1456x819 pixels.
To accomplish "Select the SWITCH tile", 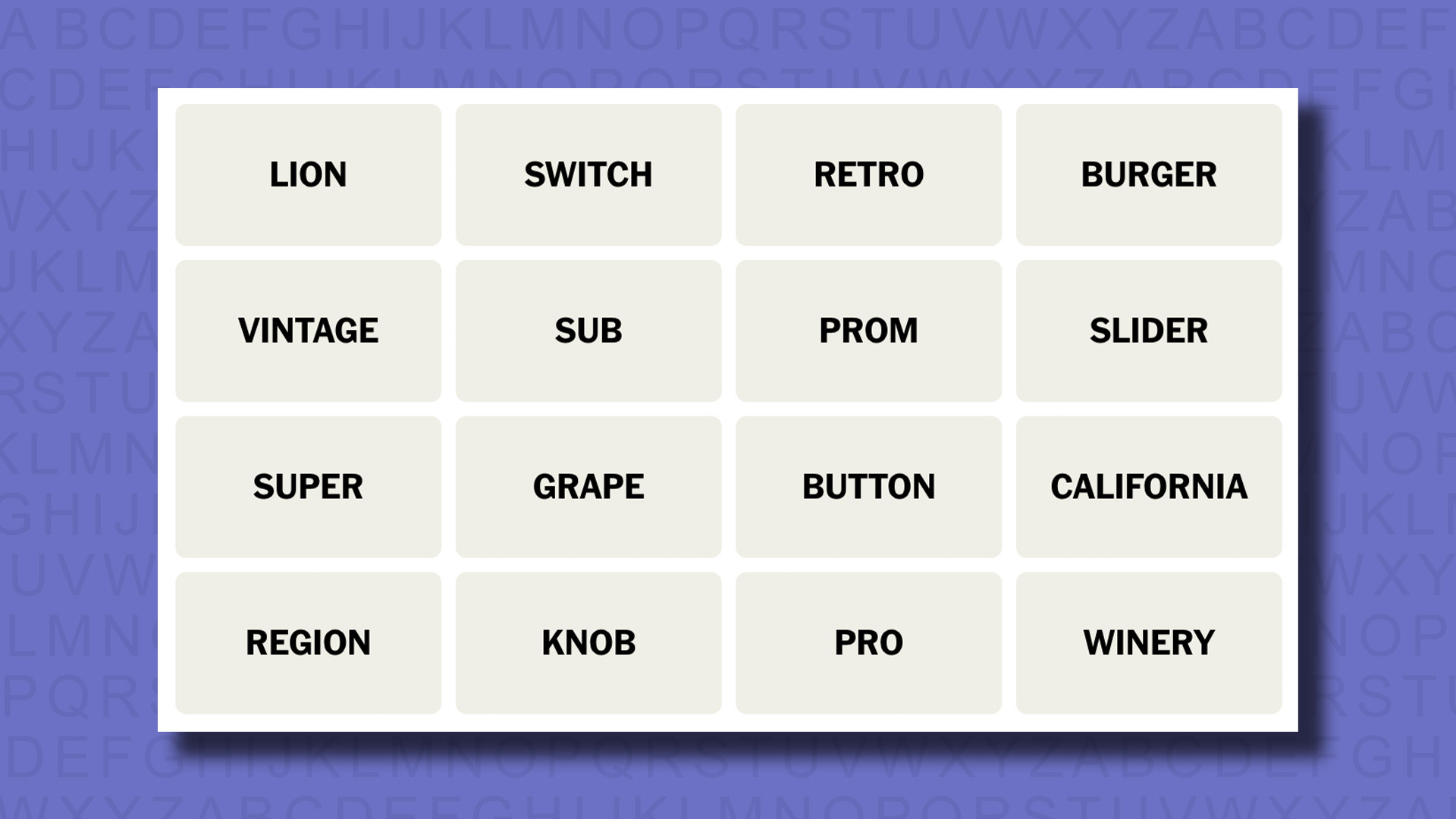I will 588,174.
